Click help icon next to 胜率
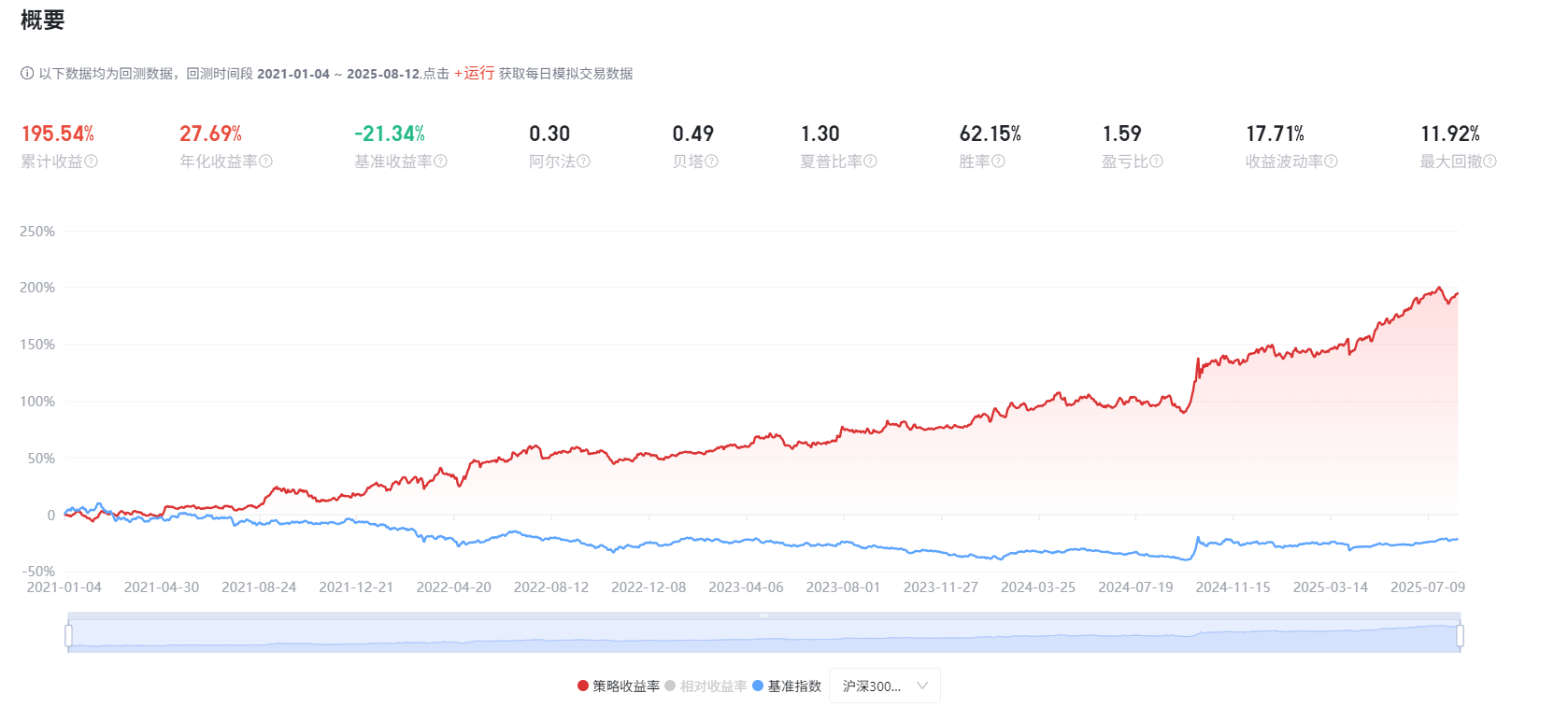Screen dimensions: 1568x707 [x=998, y=162]
